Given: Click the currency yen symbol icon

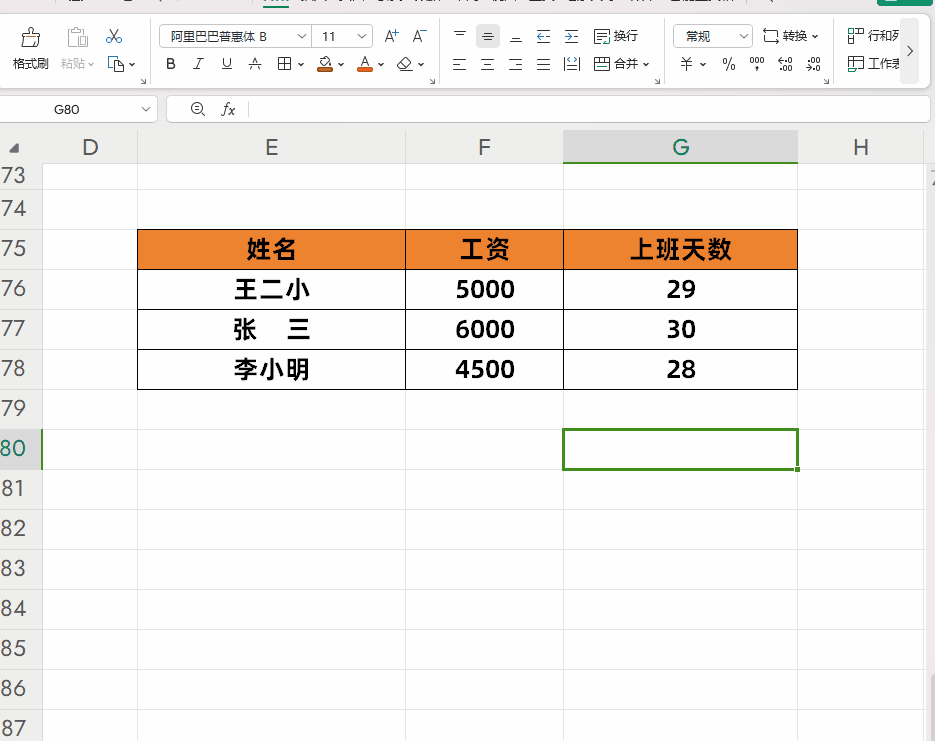Looking at the screenshot, I should 687,64.
